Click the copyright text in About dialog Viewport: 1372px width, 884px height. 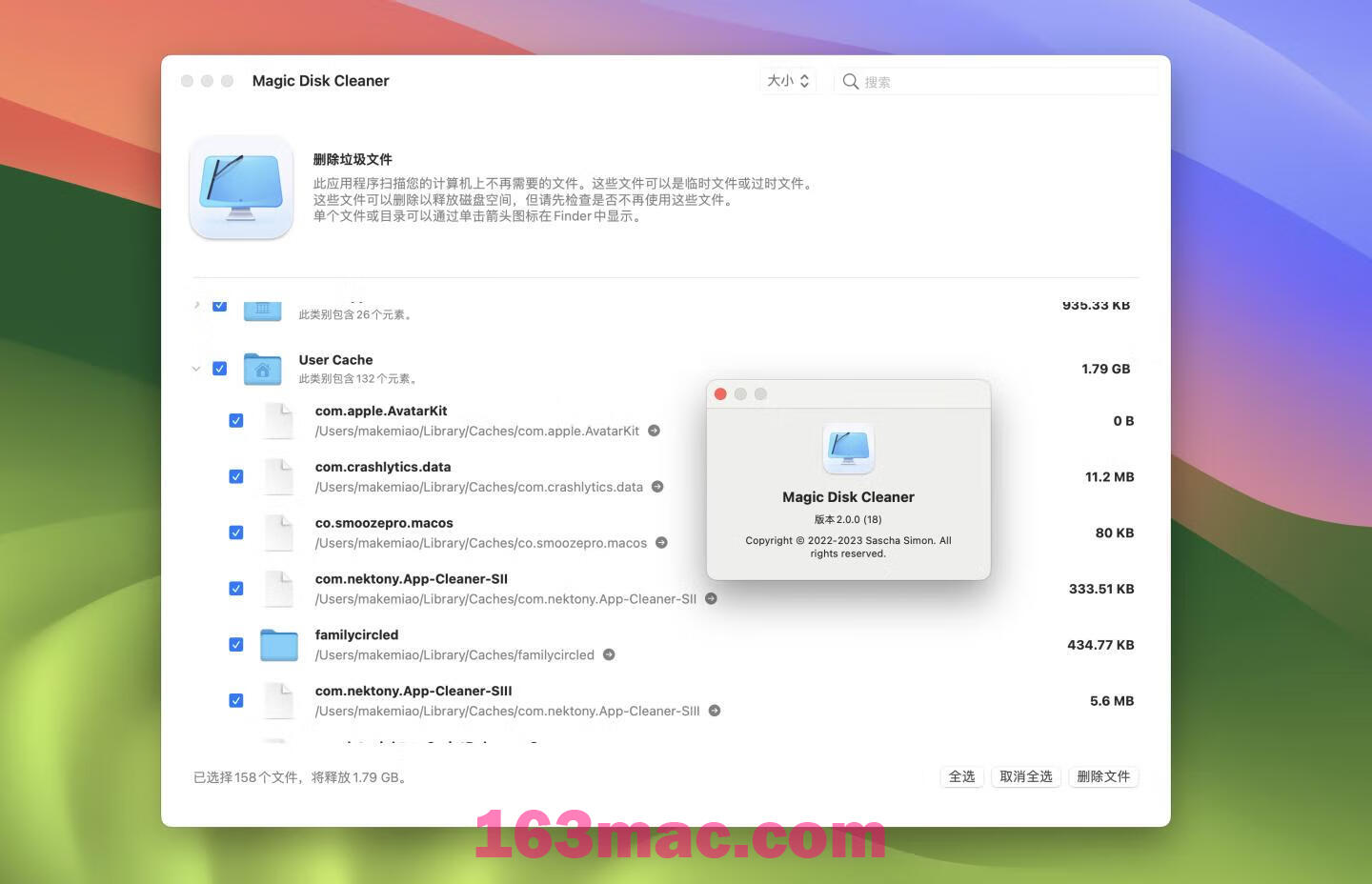point(848,547)
